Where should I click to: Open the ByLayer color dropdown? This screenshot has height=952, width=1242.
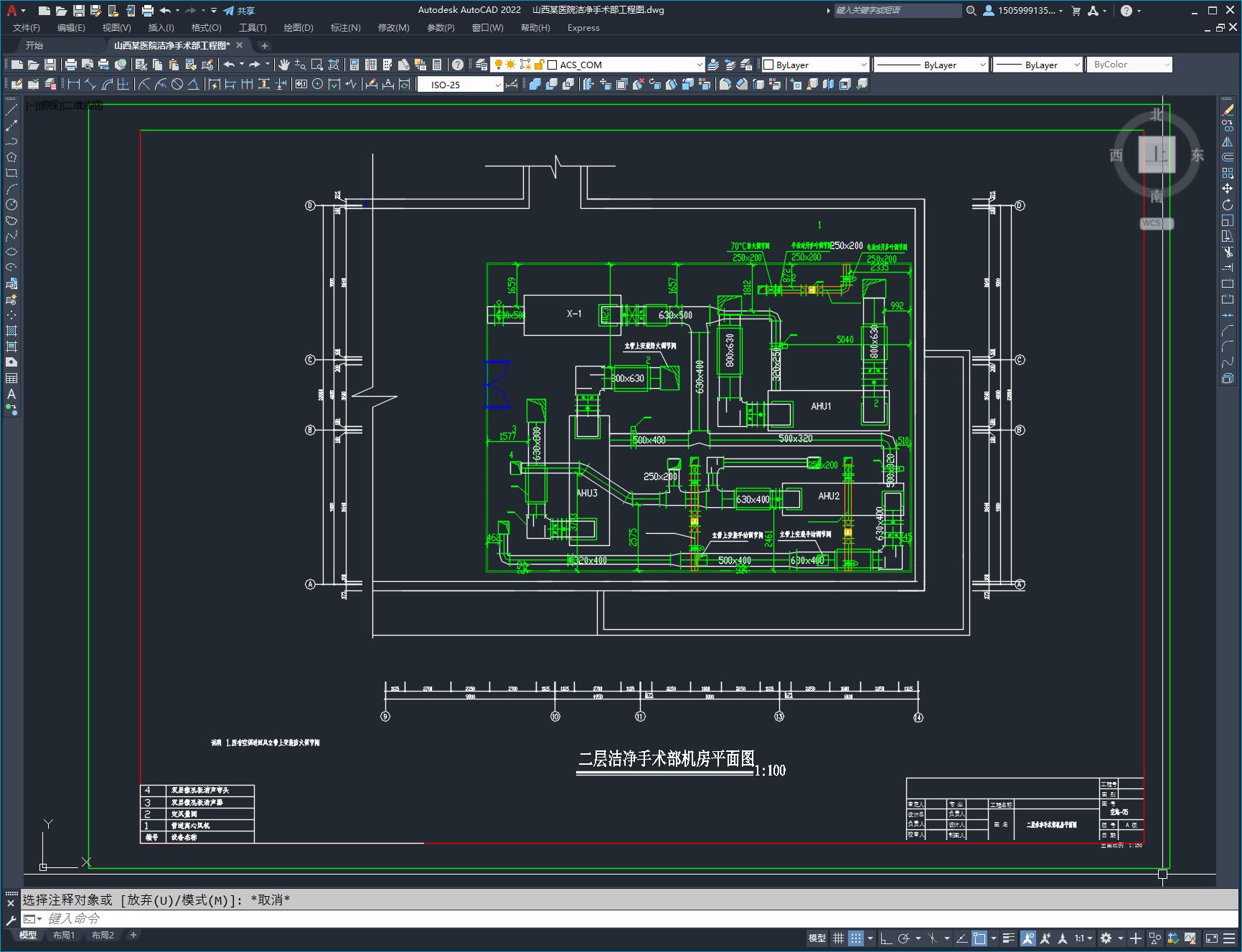[815, 65]
